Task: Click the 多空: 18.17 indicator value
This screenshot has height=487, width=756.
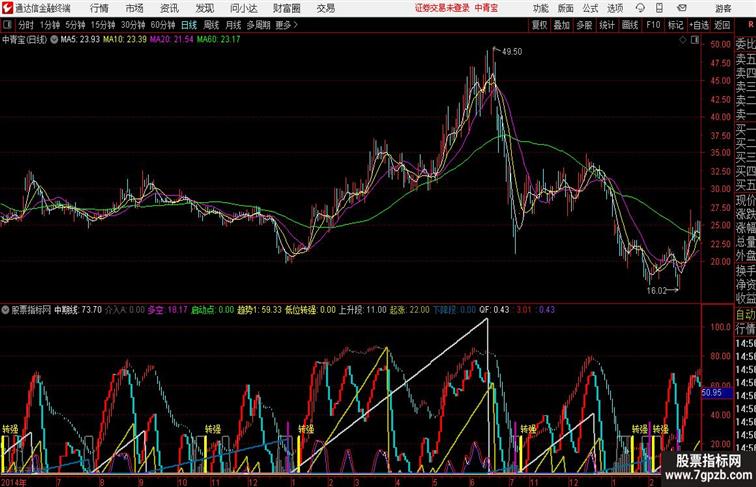Action: [167, 310]
